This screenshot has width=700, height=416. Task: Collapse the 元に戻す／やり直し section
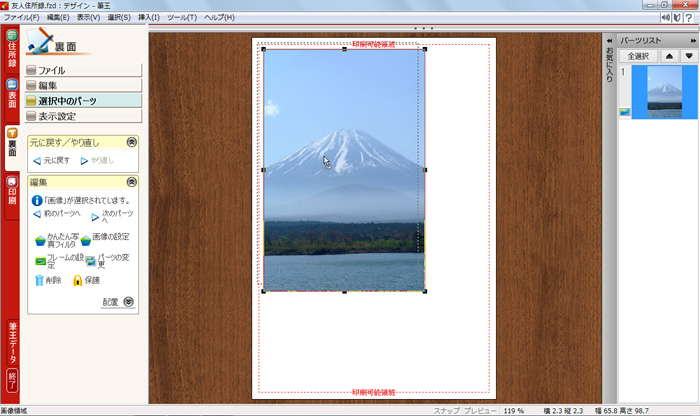pyautogui.click(x=131, y=143)
